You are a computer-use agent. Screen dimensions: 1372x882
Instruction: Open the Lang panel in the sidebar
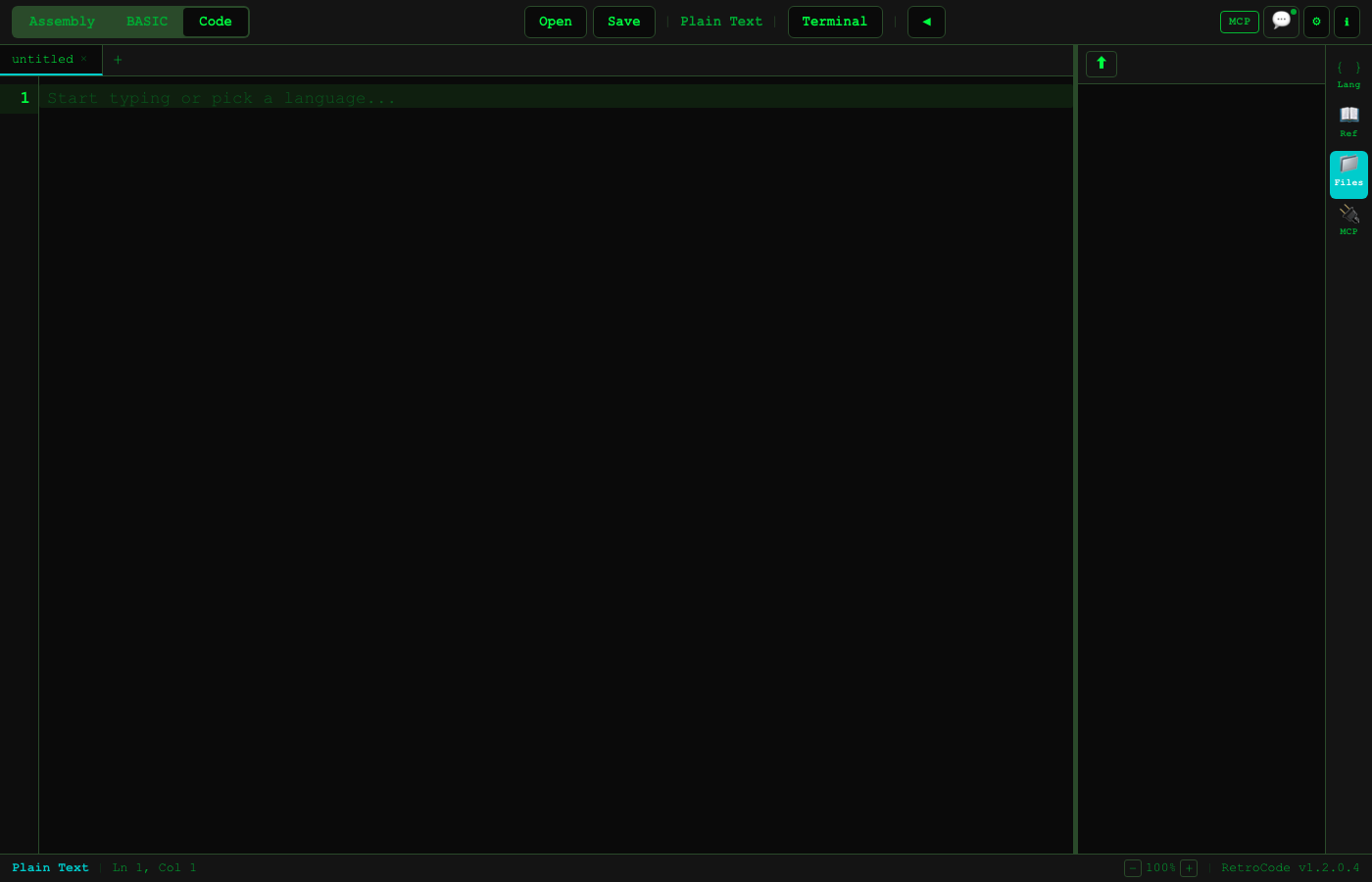click(x=1348, y=73)
